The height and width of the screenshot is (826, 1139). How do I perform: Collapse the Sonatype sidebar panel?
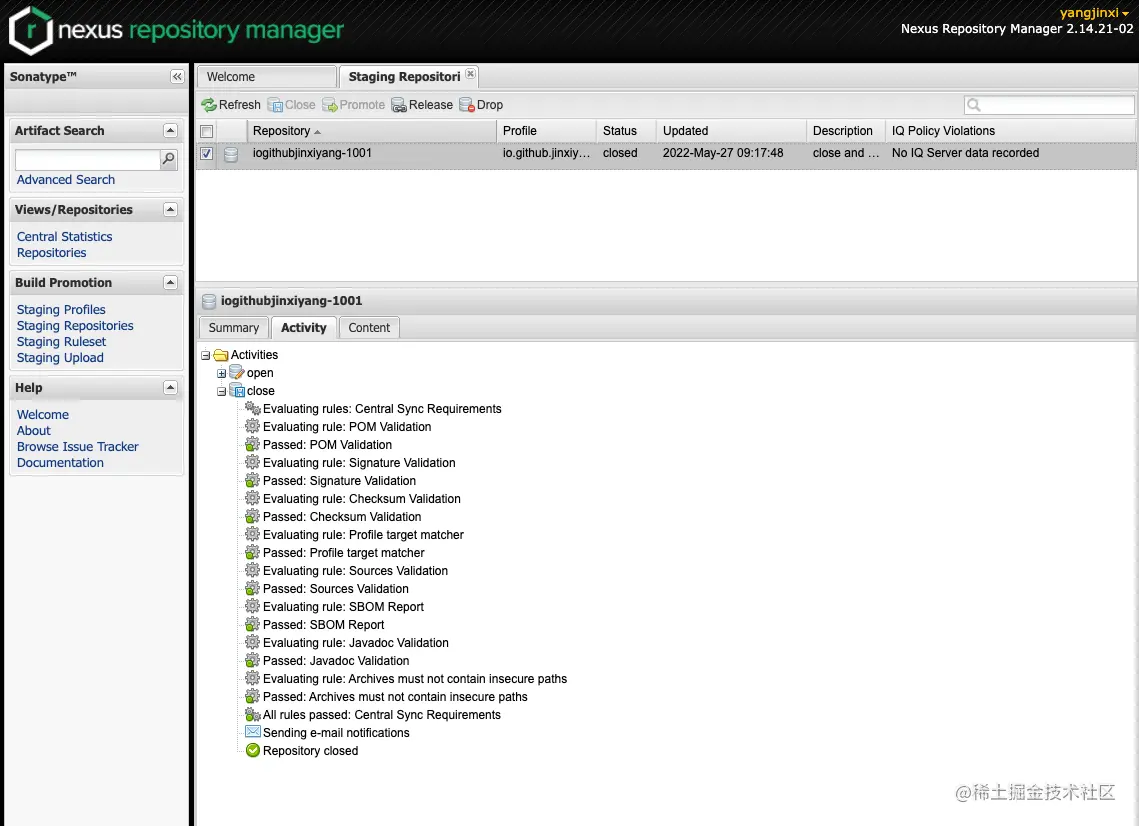click(x=177, y=76)
